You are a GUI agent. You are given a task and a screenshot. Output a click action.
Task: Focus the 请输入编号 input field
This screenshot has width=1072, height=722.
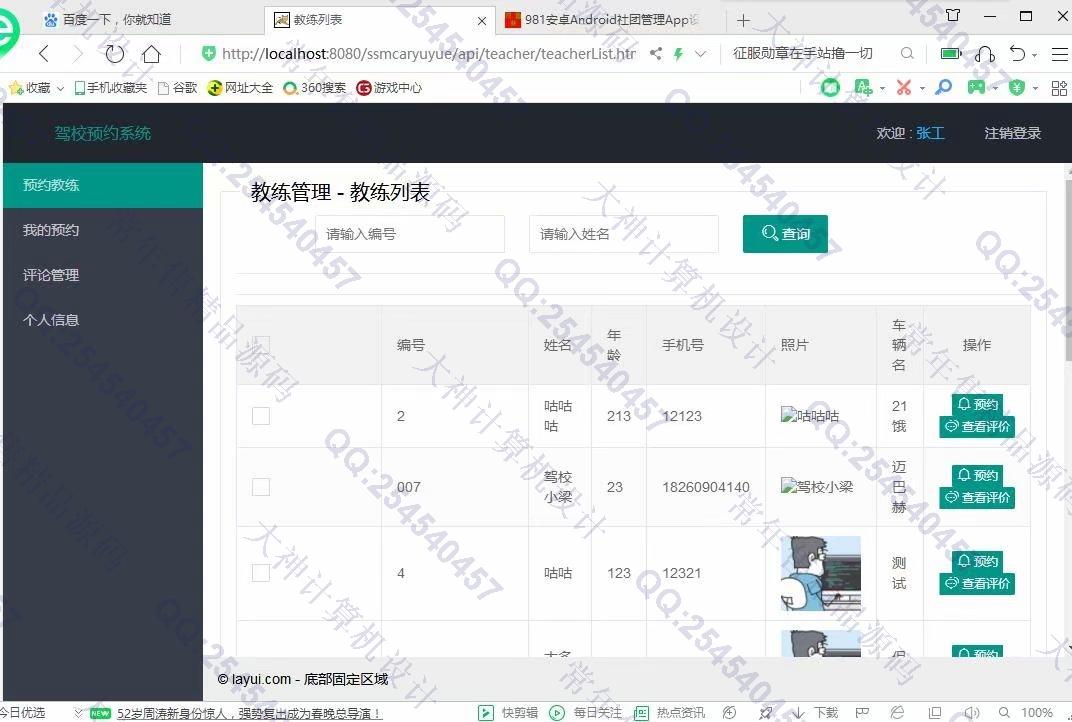[x=410, y=234]
